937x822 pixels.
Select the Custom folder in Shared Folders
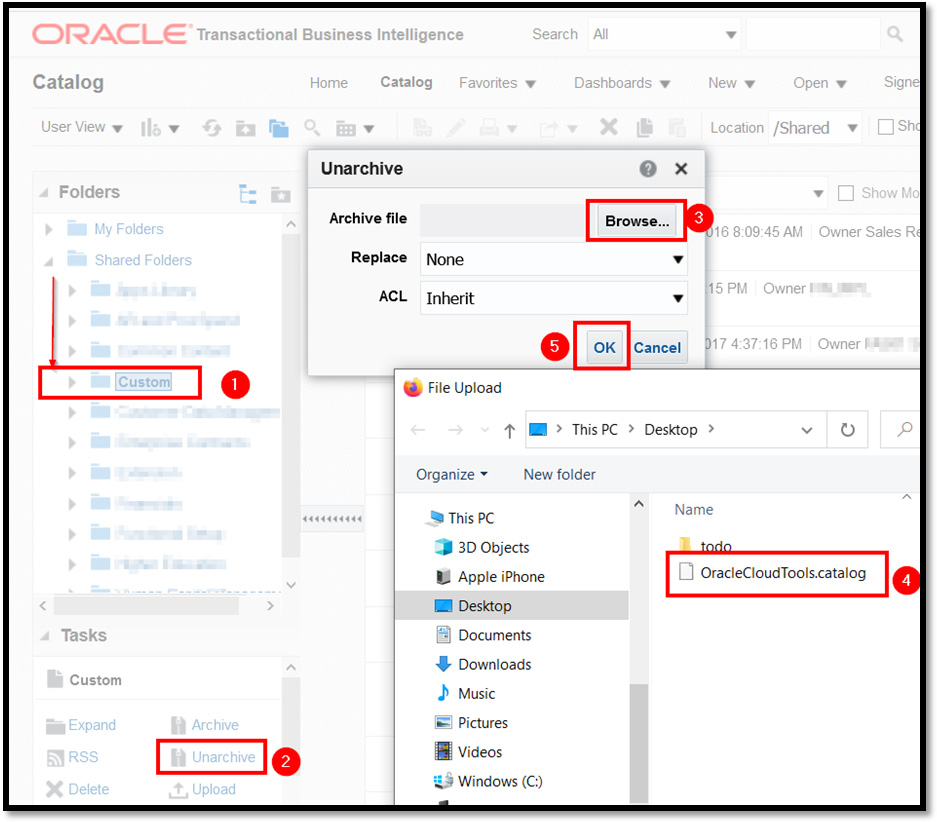[x=144, y=382]
